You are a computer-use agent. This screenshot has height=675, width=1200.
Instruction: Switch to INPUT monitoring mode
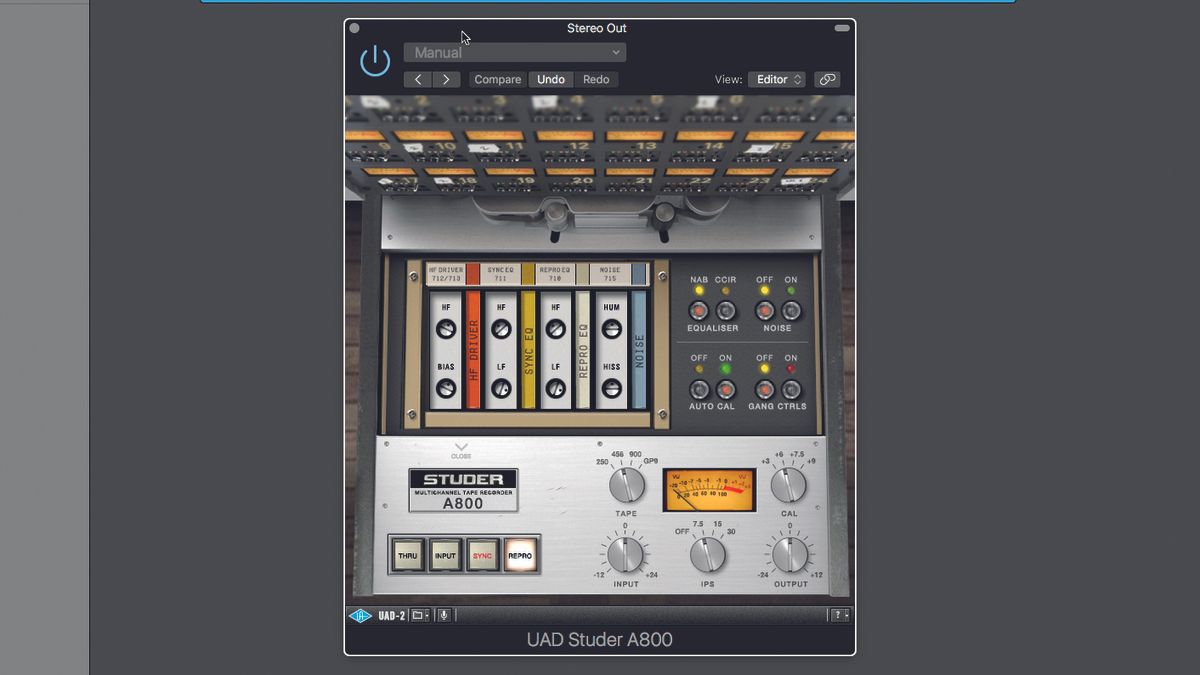444,554
